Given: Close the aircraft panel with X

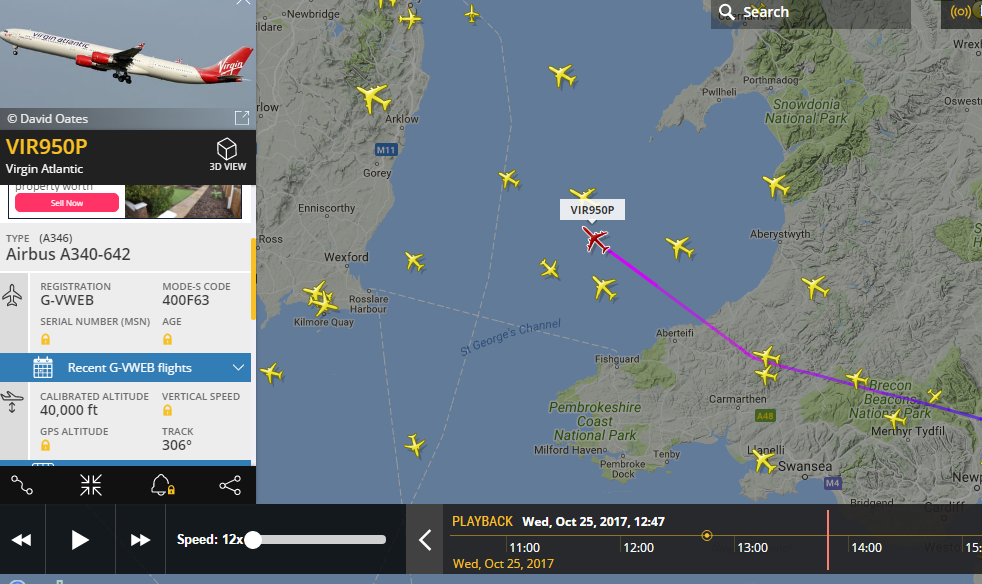Looking at the screenshot, I should coord(243,2).
